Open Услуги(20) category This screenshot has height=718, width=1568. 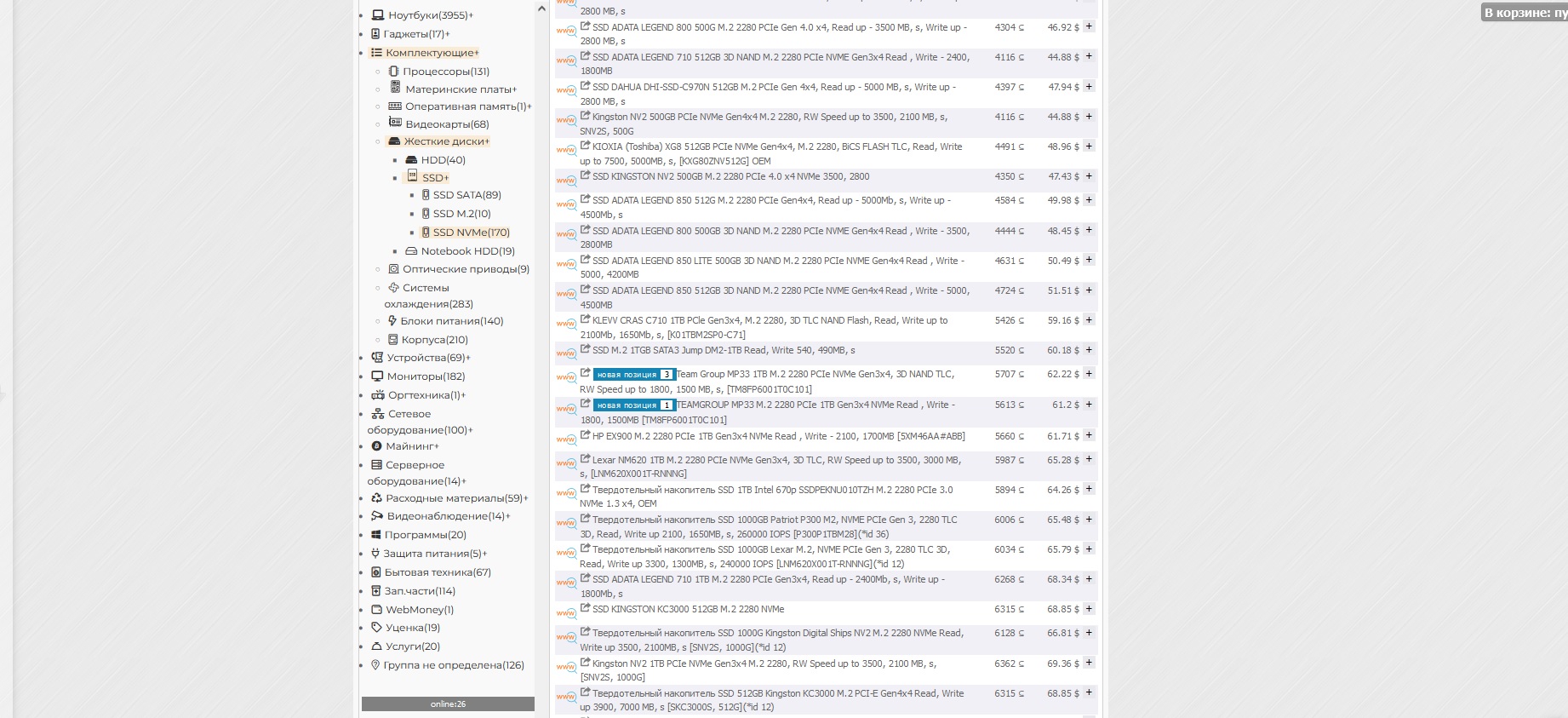[413, 646]
